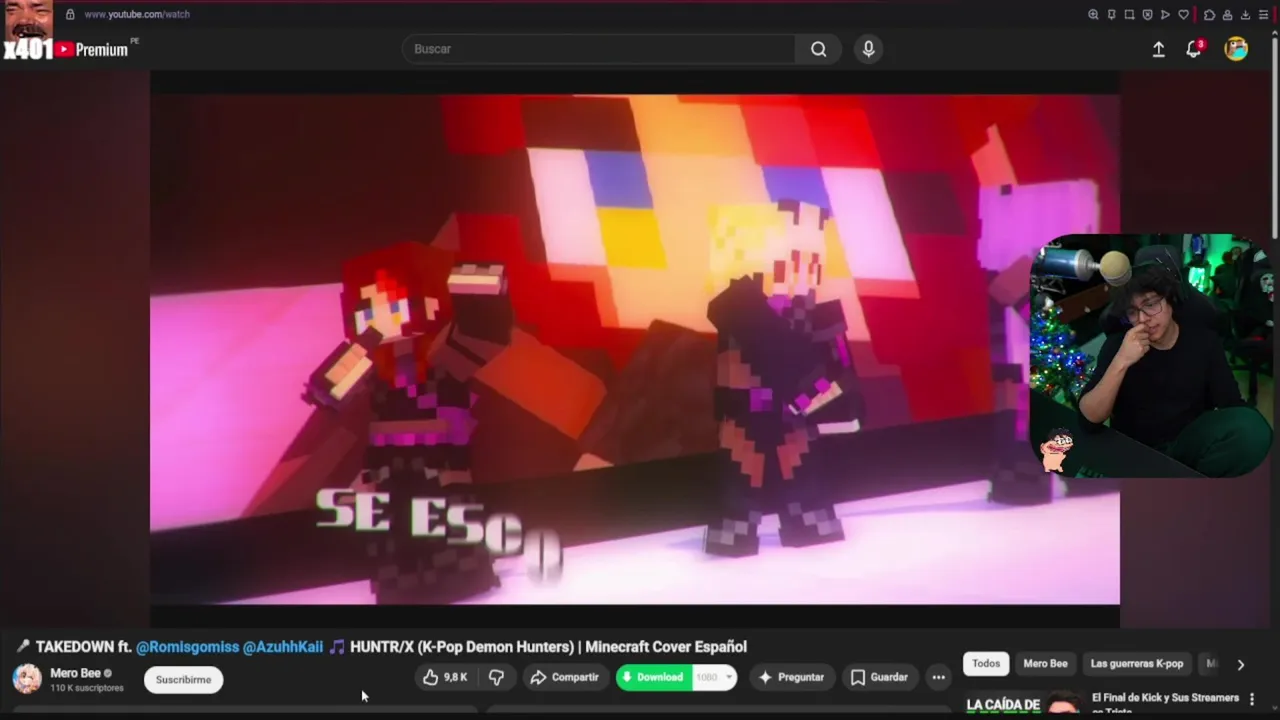
Task: Add page to bookmarks with heart icon
Action: coord(1184,14)
